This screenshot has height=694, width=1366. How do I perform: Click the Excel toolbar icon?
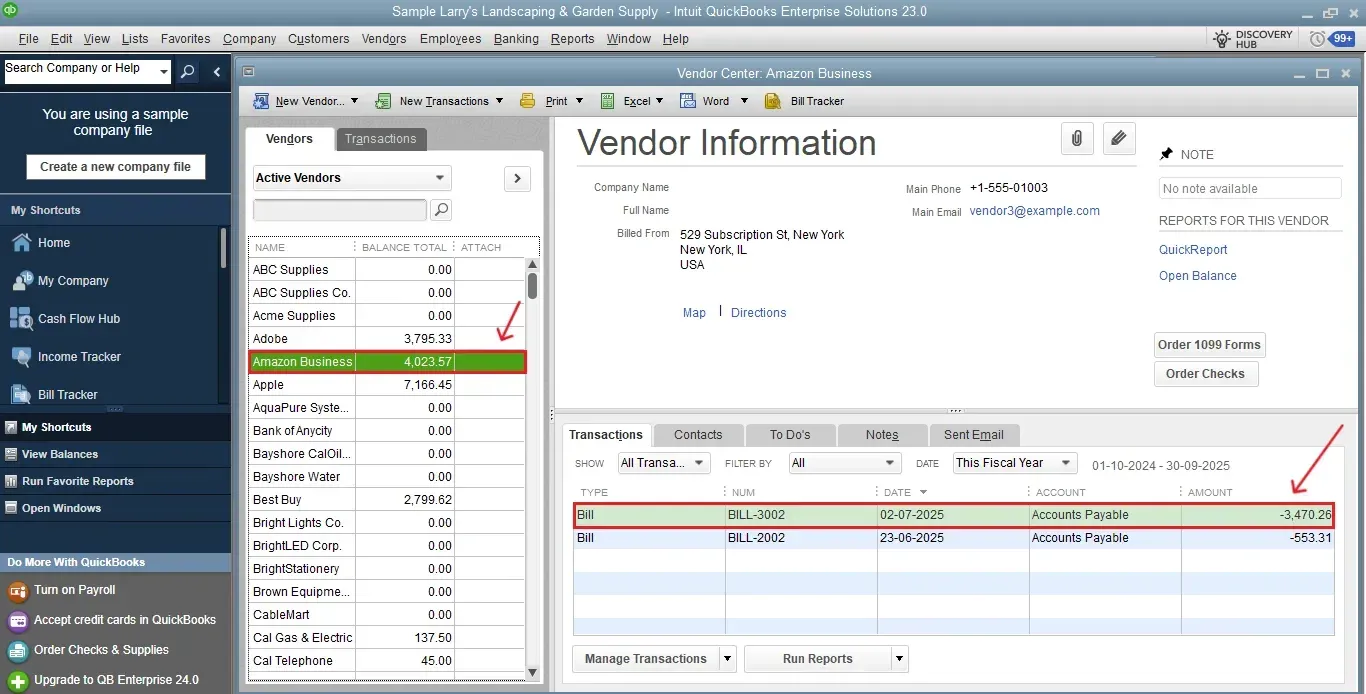(607, 101)
